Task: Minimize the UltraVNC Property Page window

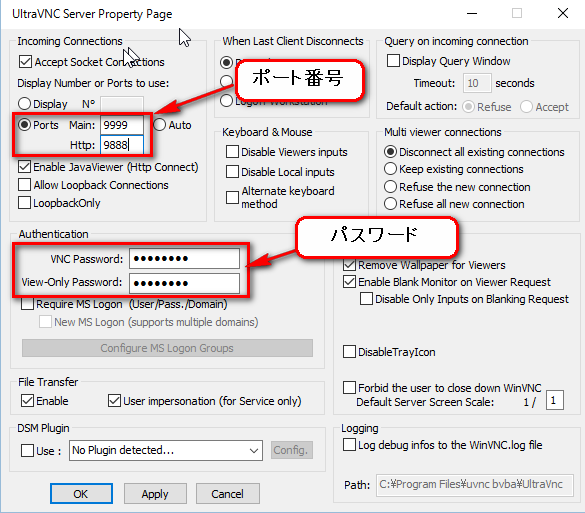Action: click(472, 13)
